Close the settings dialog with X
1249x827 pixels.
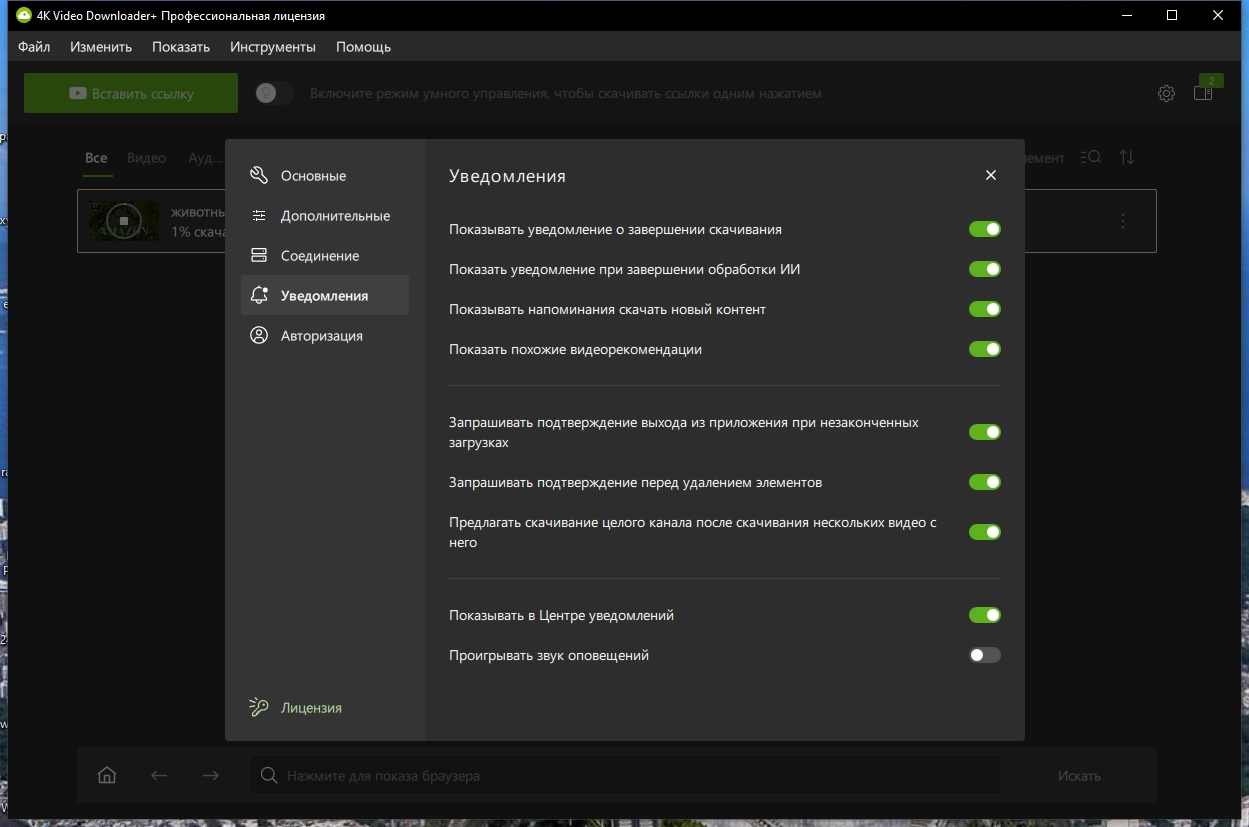991,175
